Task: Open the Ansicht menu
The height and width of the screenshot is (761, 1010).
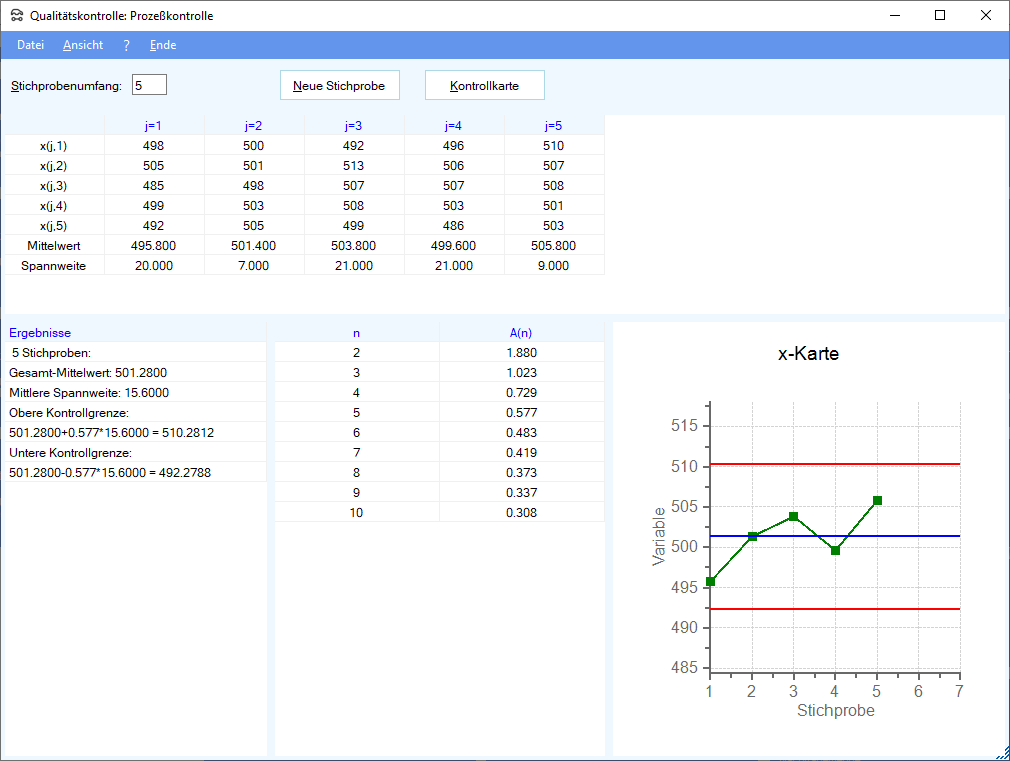Action: (83, 45)
